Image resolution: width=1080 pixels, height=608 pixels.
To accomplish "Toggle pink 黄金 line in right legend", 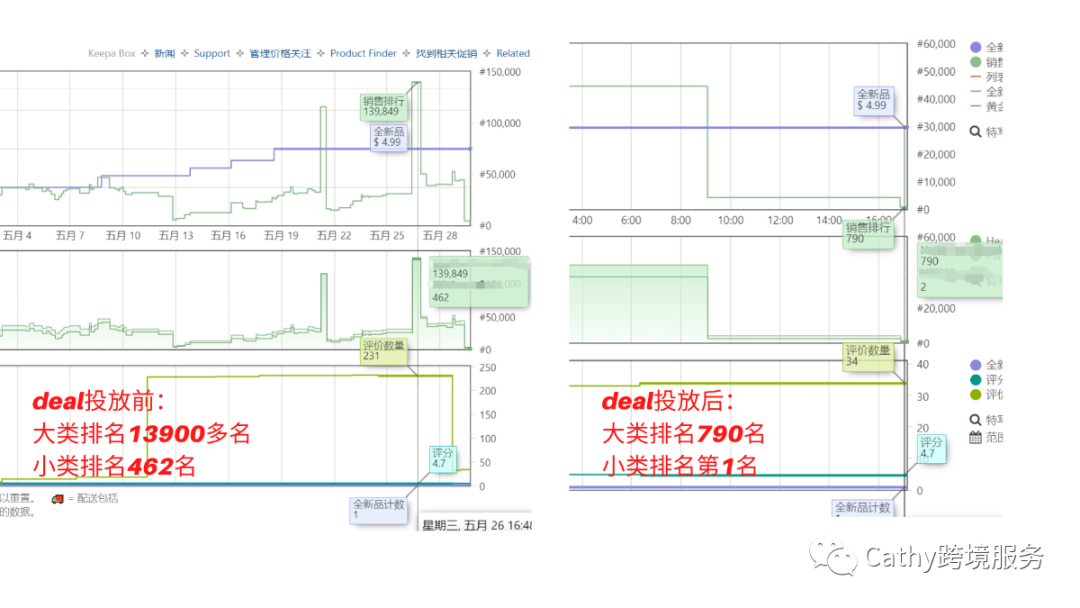I will 975,106.
